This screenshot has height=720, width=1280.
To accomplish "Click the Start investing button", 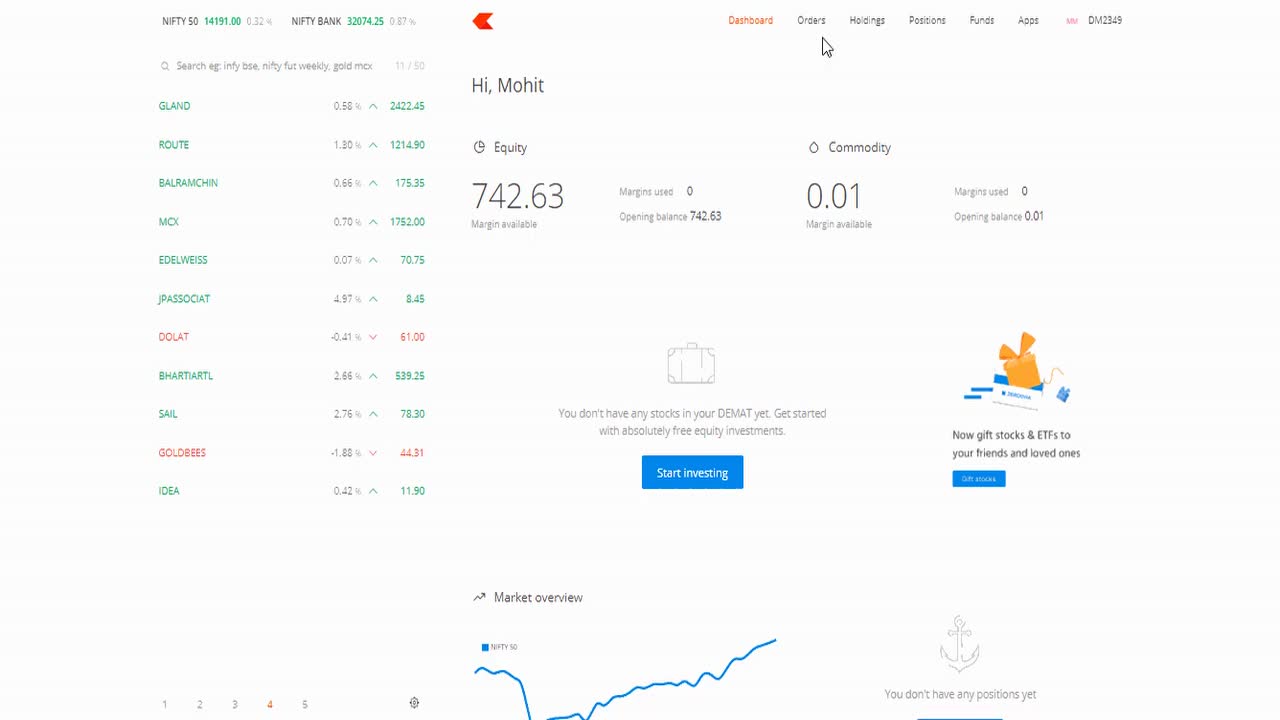I will (692, 472).
